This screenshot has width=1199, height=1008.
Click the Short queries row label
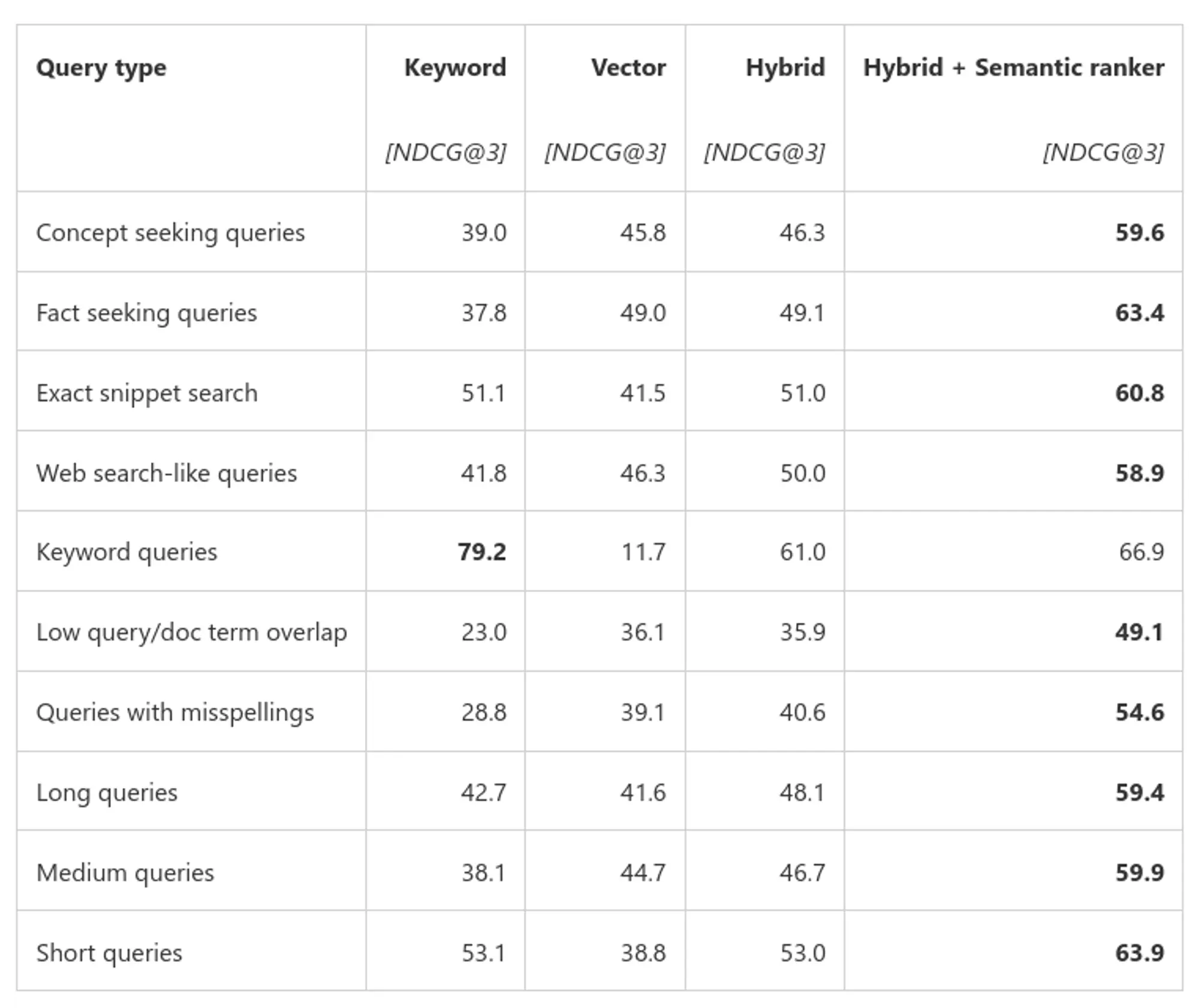109,953
